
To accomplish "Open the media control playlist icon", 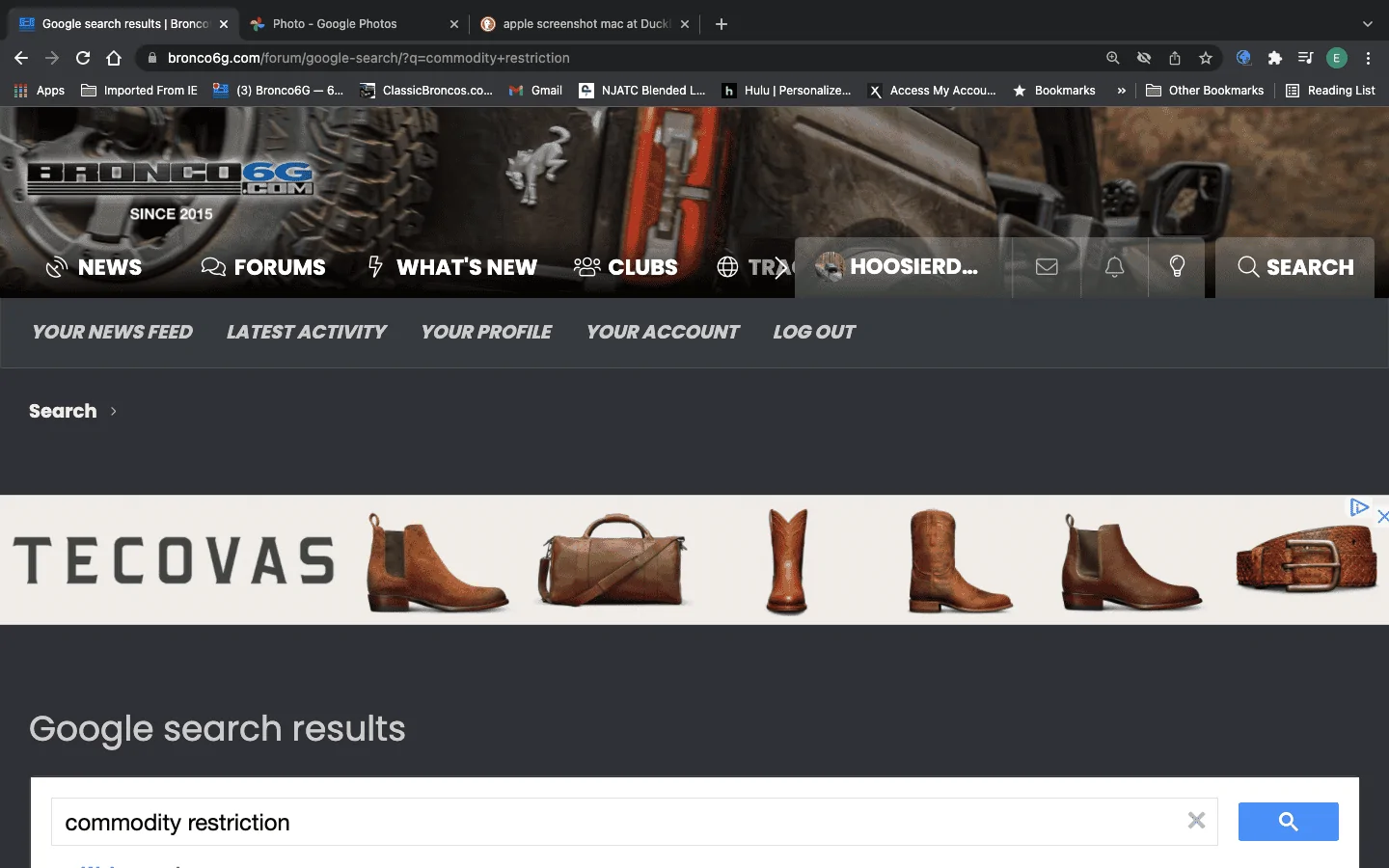I will pos(1306,58).
